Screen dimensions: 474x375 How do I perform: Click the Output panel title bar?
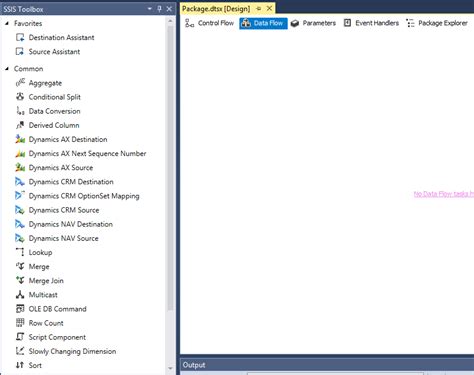pos(327,365)
